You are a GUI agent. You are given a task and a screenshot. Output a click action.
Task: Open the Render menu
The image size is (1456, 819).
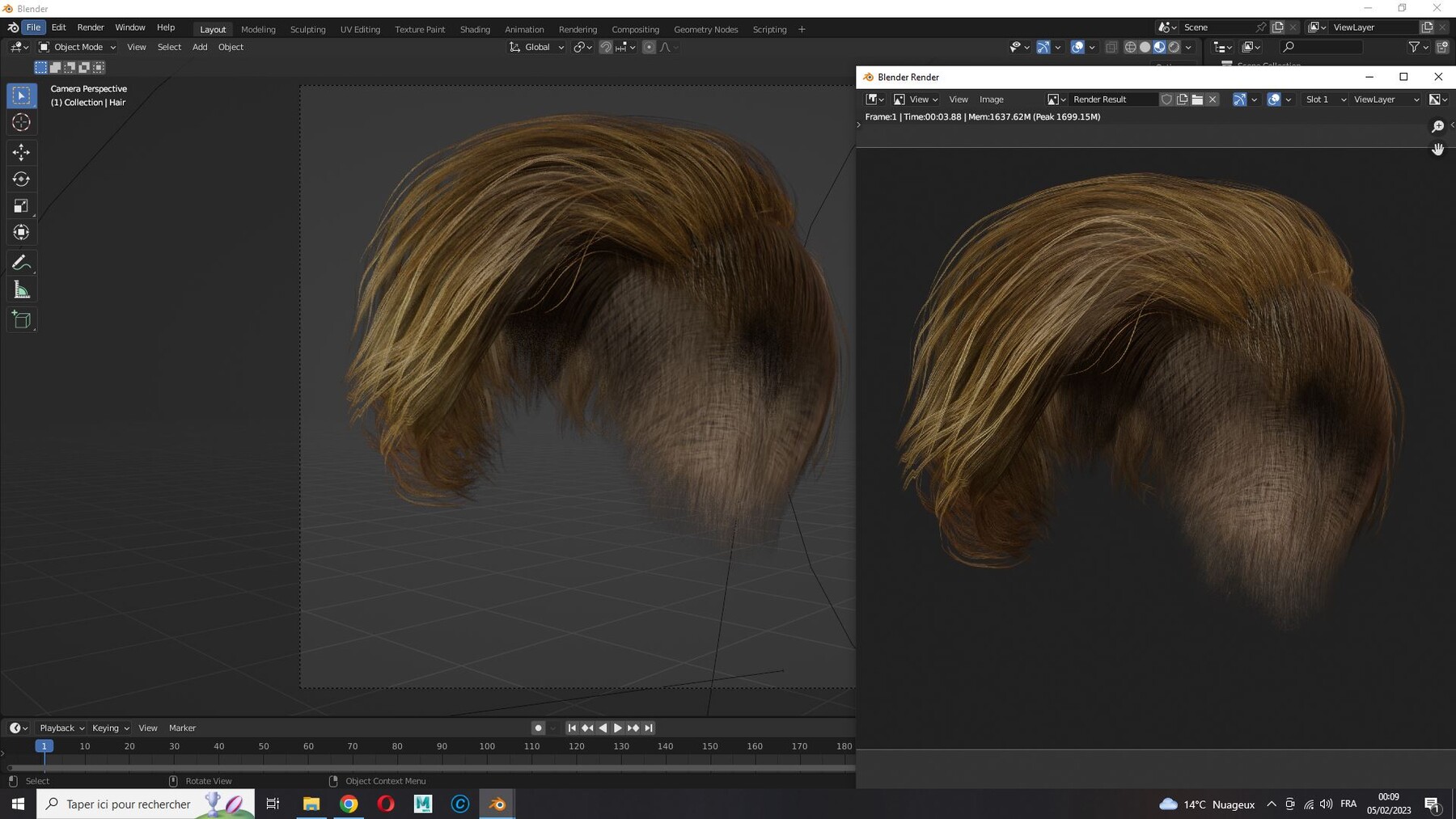coord(91,27)
